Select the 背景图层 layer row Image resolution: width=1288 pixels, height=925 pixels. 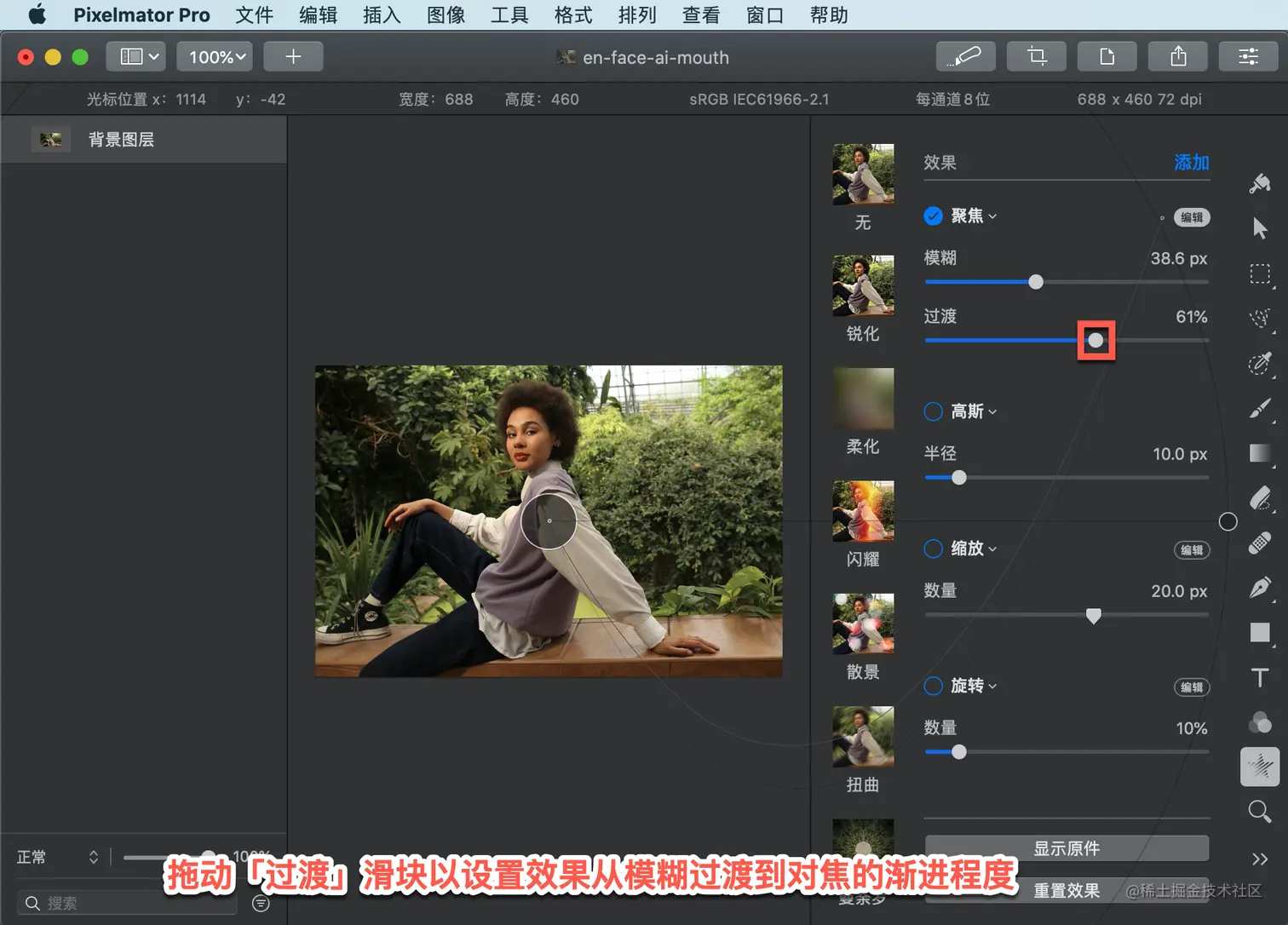pos(143,140)
